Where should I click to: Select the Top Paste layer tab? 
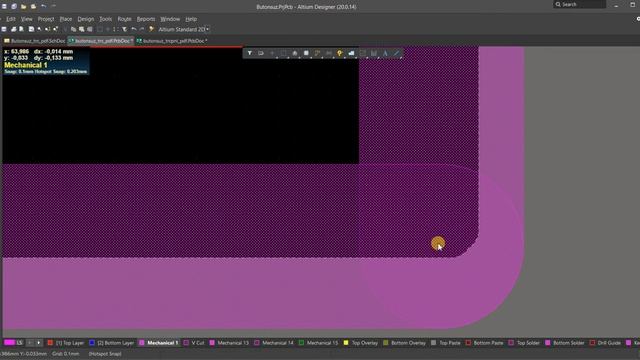pyautogui.click(x=446, y=343)
